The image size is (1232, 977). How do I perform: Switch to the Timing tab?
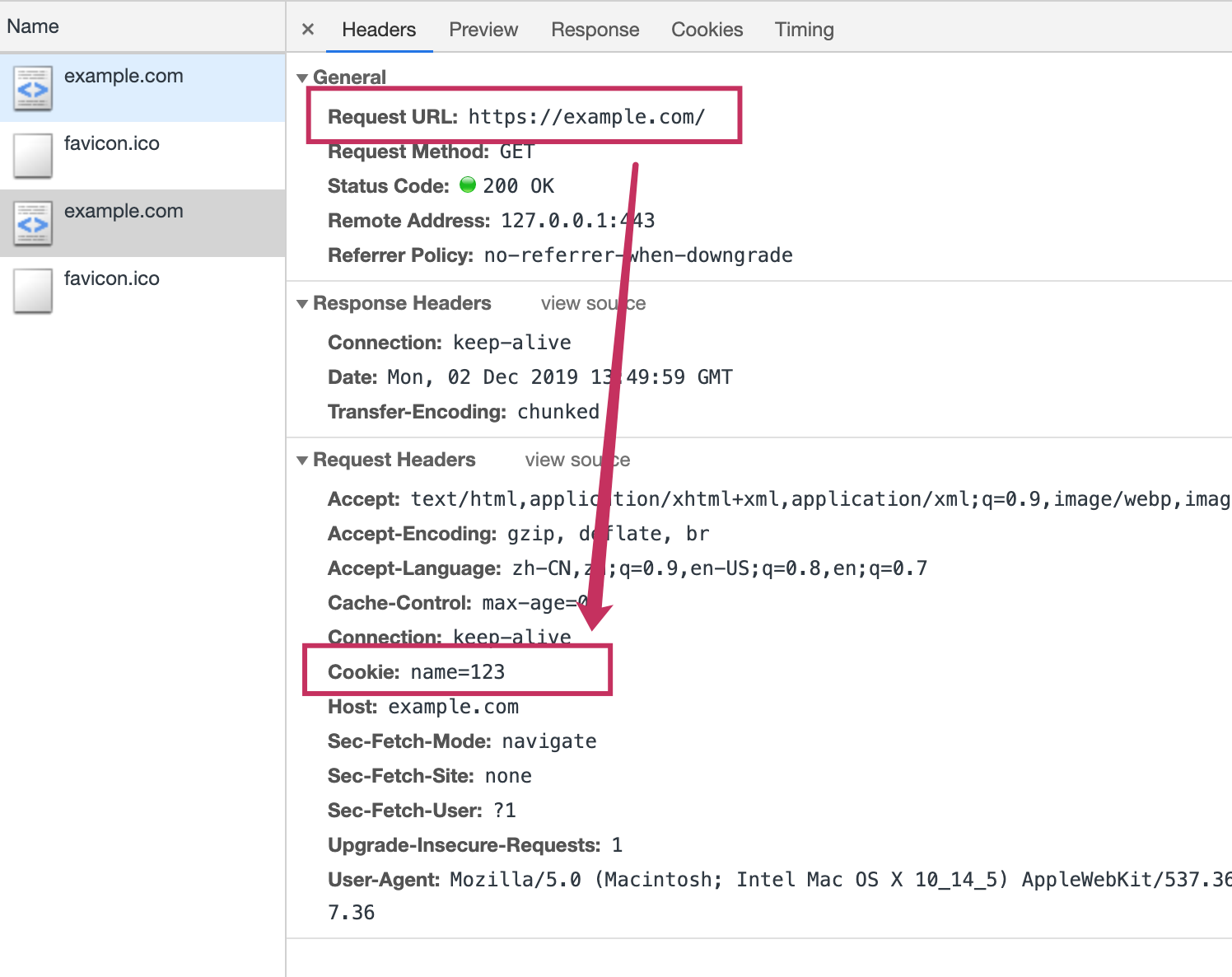805,30
